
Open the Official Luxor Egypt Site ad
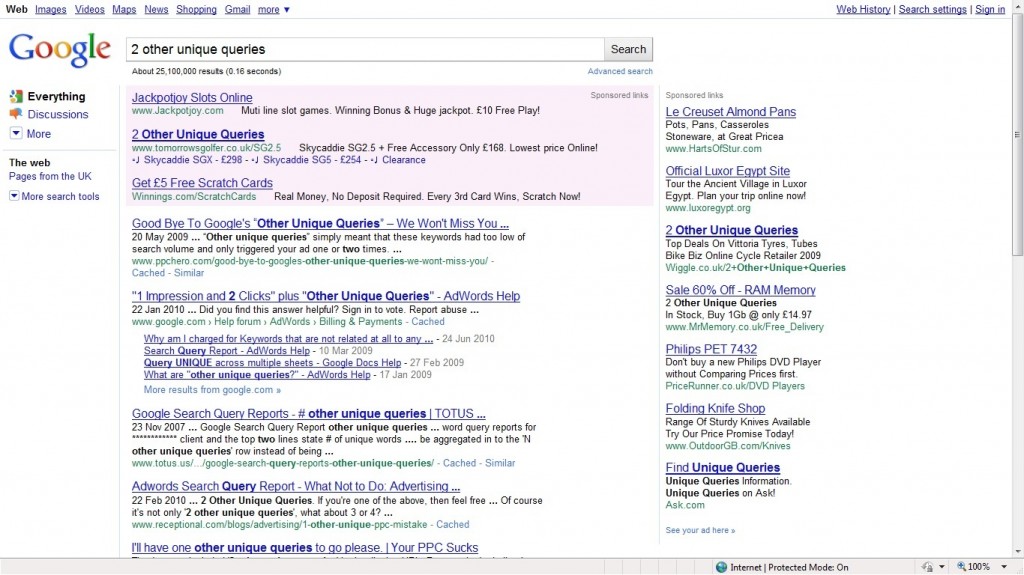[728, 171]
